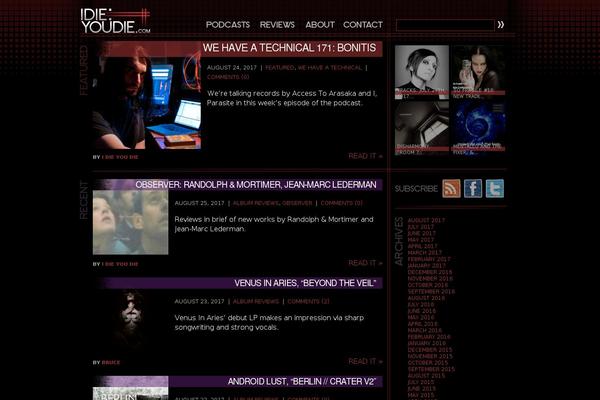Open the July 2016 archive
Viewport: 600px width, 400px height.
point(421,305)
